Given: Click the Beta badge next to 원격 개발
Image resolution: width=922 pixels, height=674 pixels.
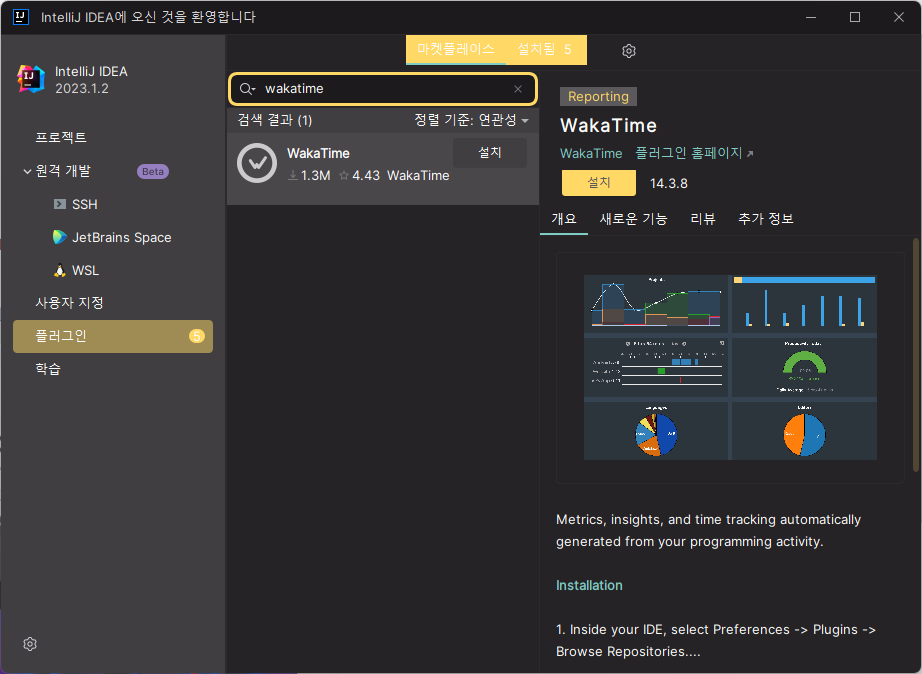Looking at the screenshot, I should pos(153,172).
